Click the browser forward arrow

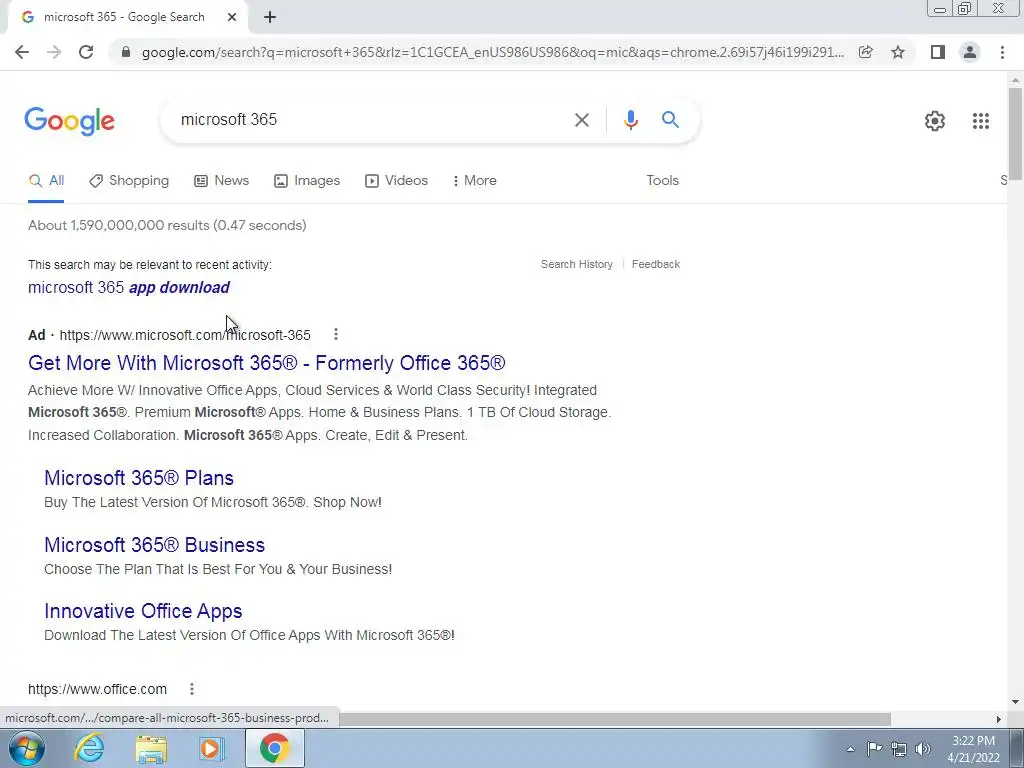click(54, 52)
